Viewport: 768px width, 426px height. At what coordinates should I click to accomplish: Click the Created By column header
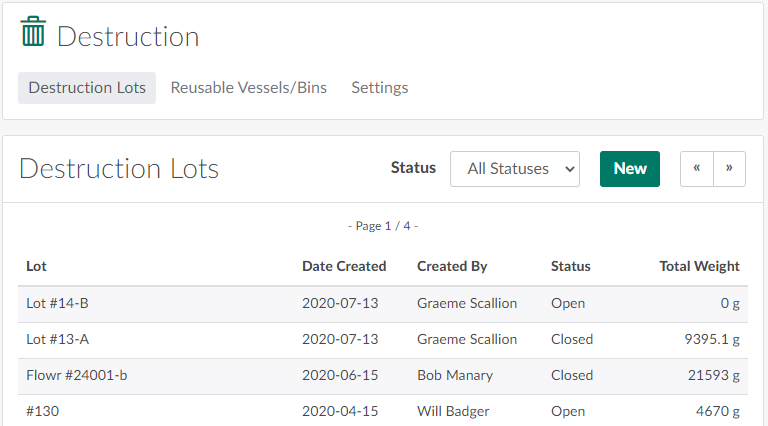(x=452, y=266)
